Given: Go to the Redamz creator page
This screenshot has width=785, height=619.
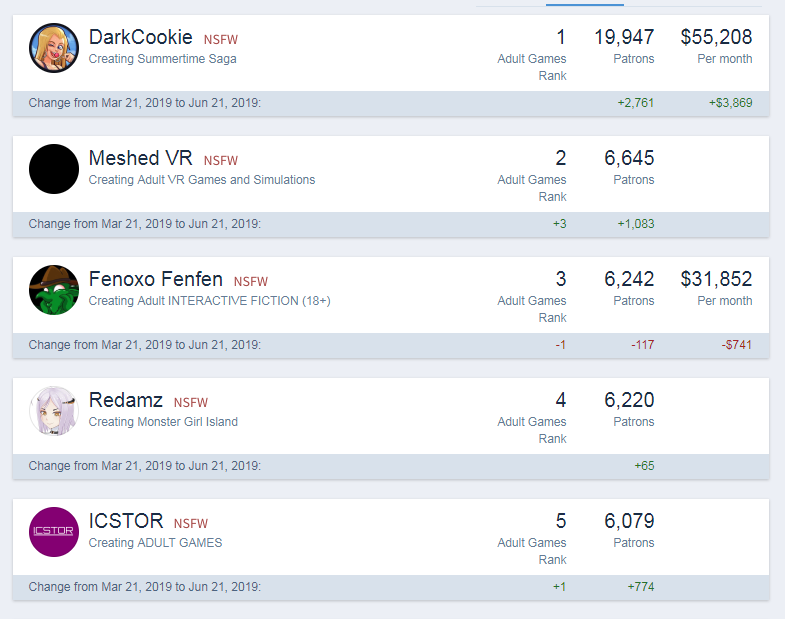Looking at the screenshot, I should pos(126,400).
